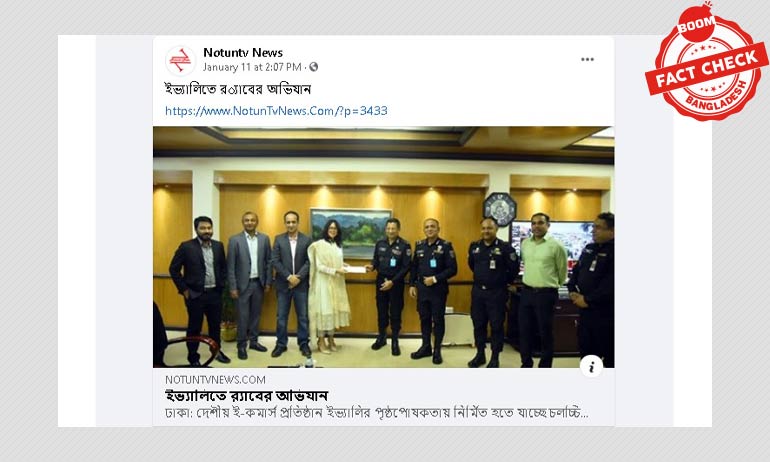Open the post options three-dot menu
This screenshot has height=462, width=770.
click(x=587, y=59)
